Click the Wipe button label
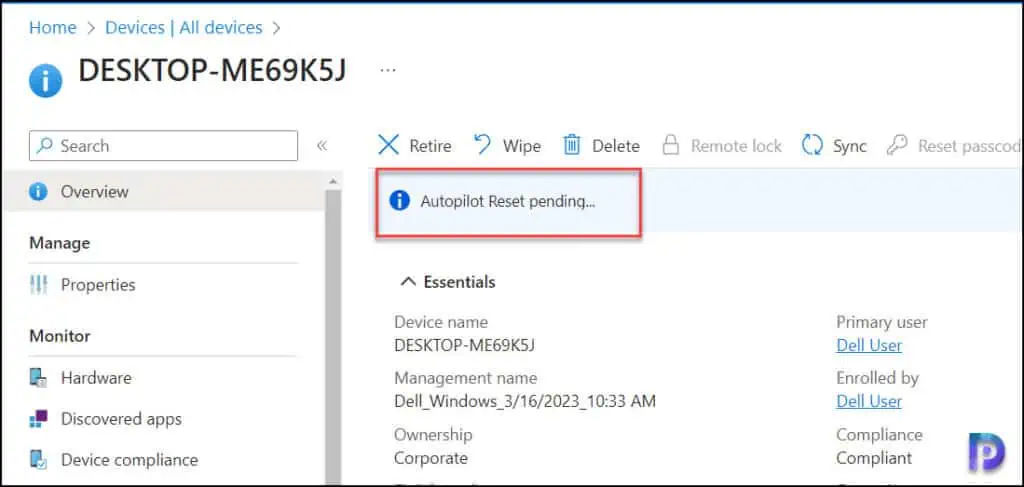The image size is (1024, 487). point(521,146)
